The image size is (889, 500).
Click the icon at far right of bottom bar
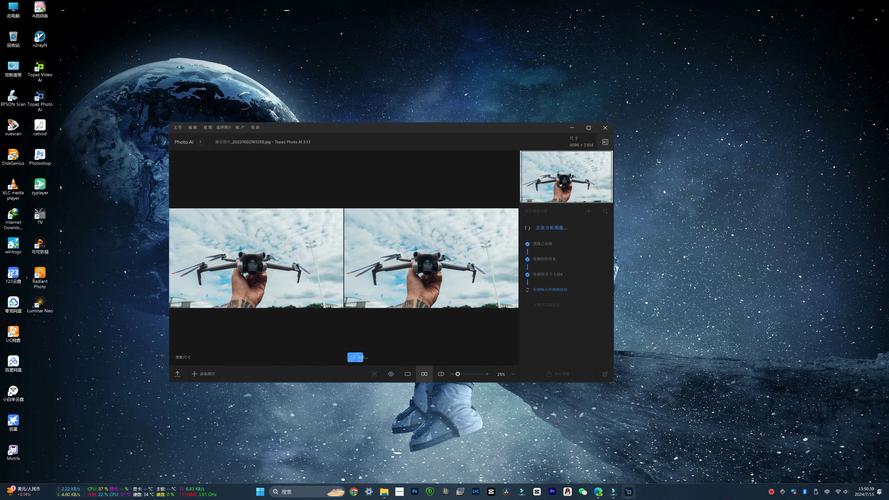[x=605, y=374]
